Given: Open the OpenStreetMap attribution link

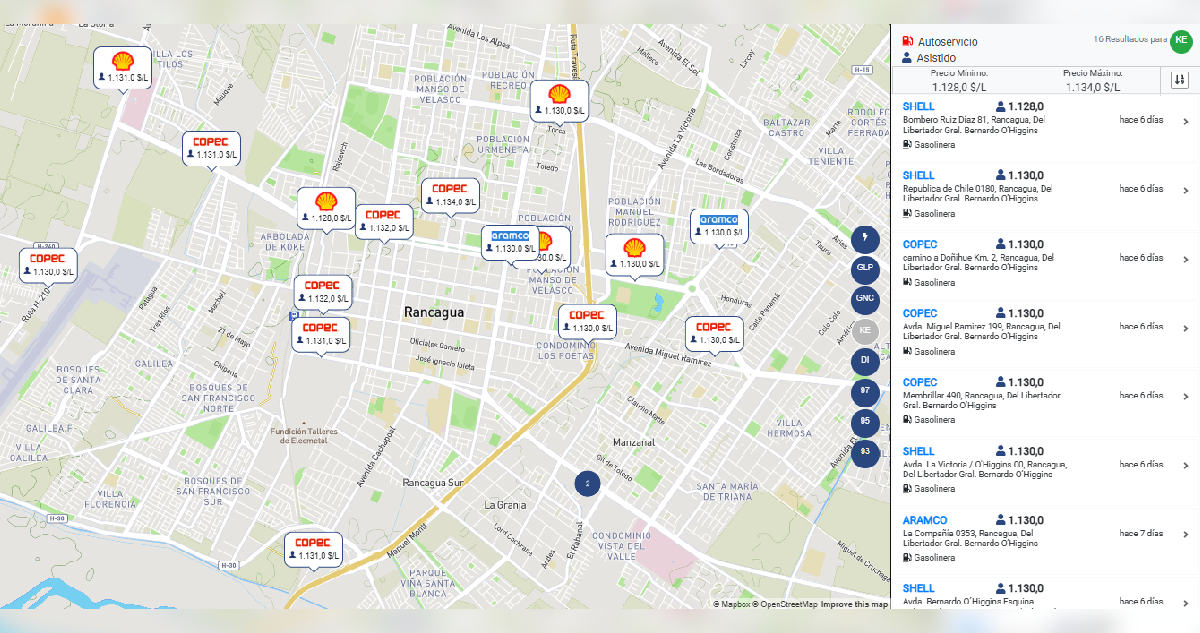Looking at the screenshot, I should coord(788,604).
